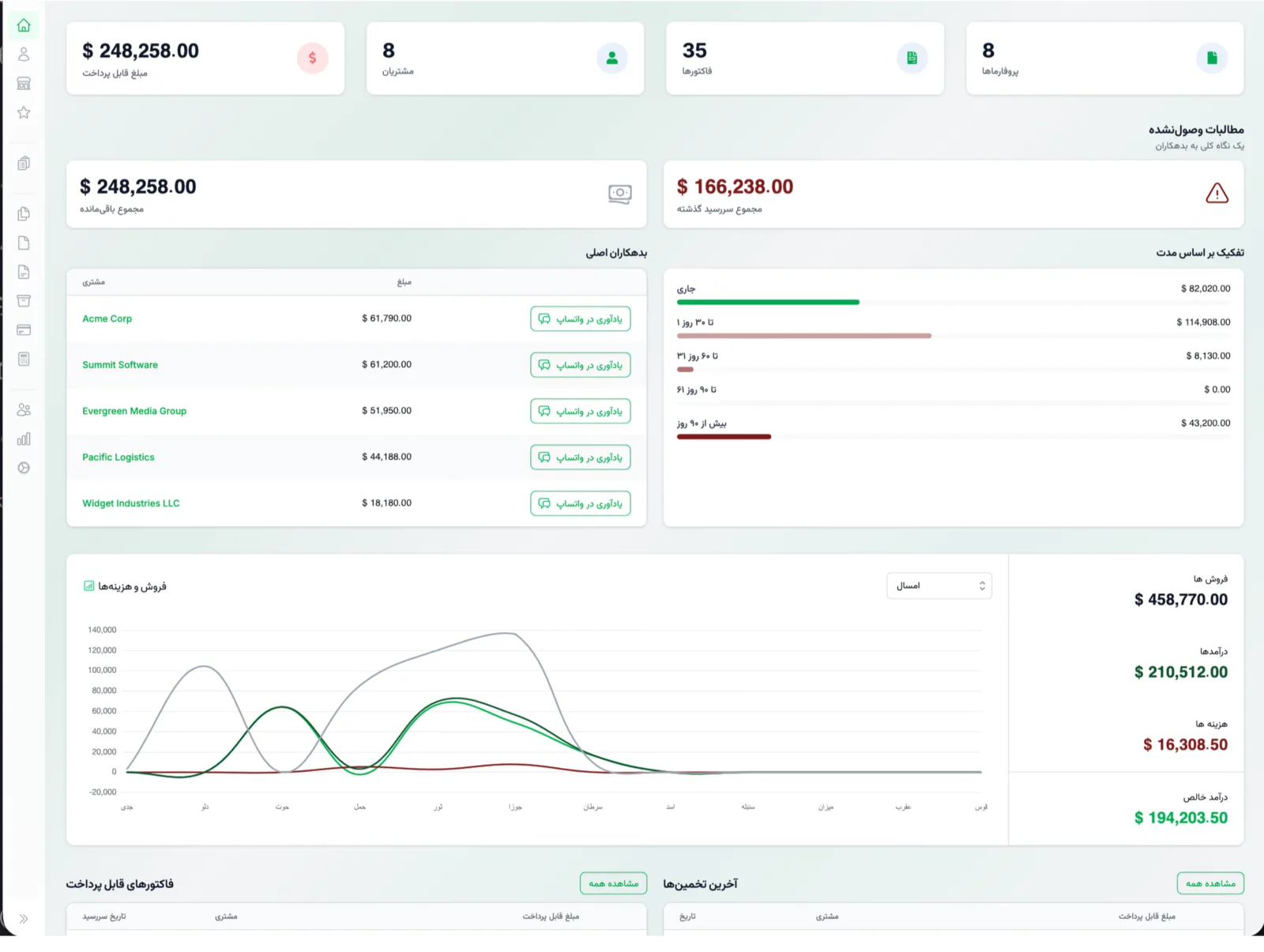The image size is (1264, 952).
Task: Open the امسال period dropdown
Action: 939,585
